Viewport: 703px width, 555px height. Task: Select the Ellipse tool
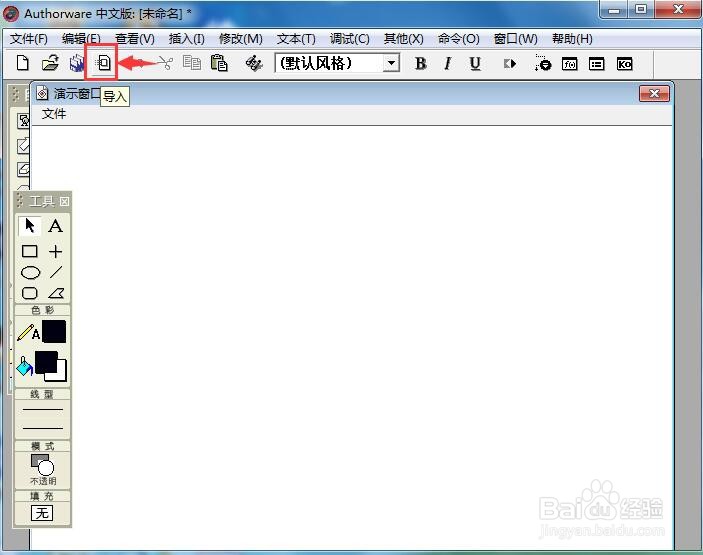(x=30, y=272)
